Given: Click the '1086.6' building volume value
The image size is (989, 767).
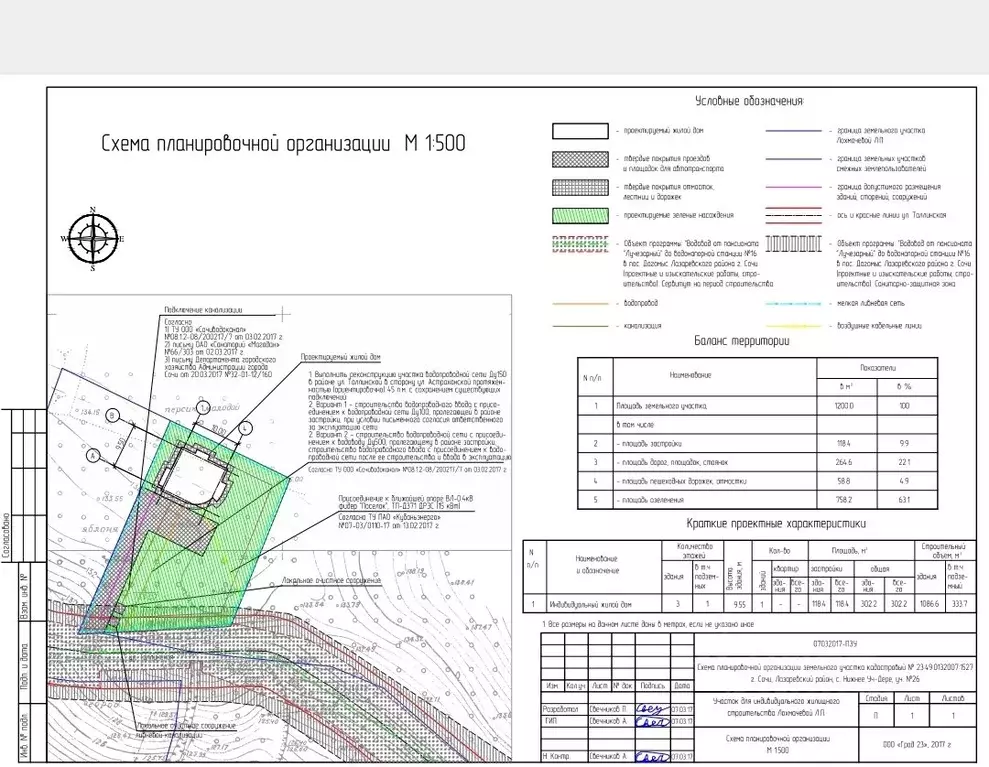Looking at the screenshot, I should click(x=928, y=604).
